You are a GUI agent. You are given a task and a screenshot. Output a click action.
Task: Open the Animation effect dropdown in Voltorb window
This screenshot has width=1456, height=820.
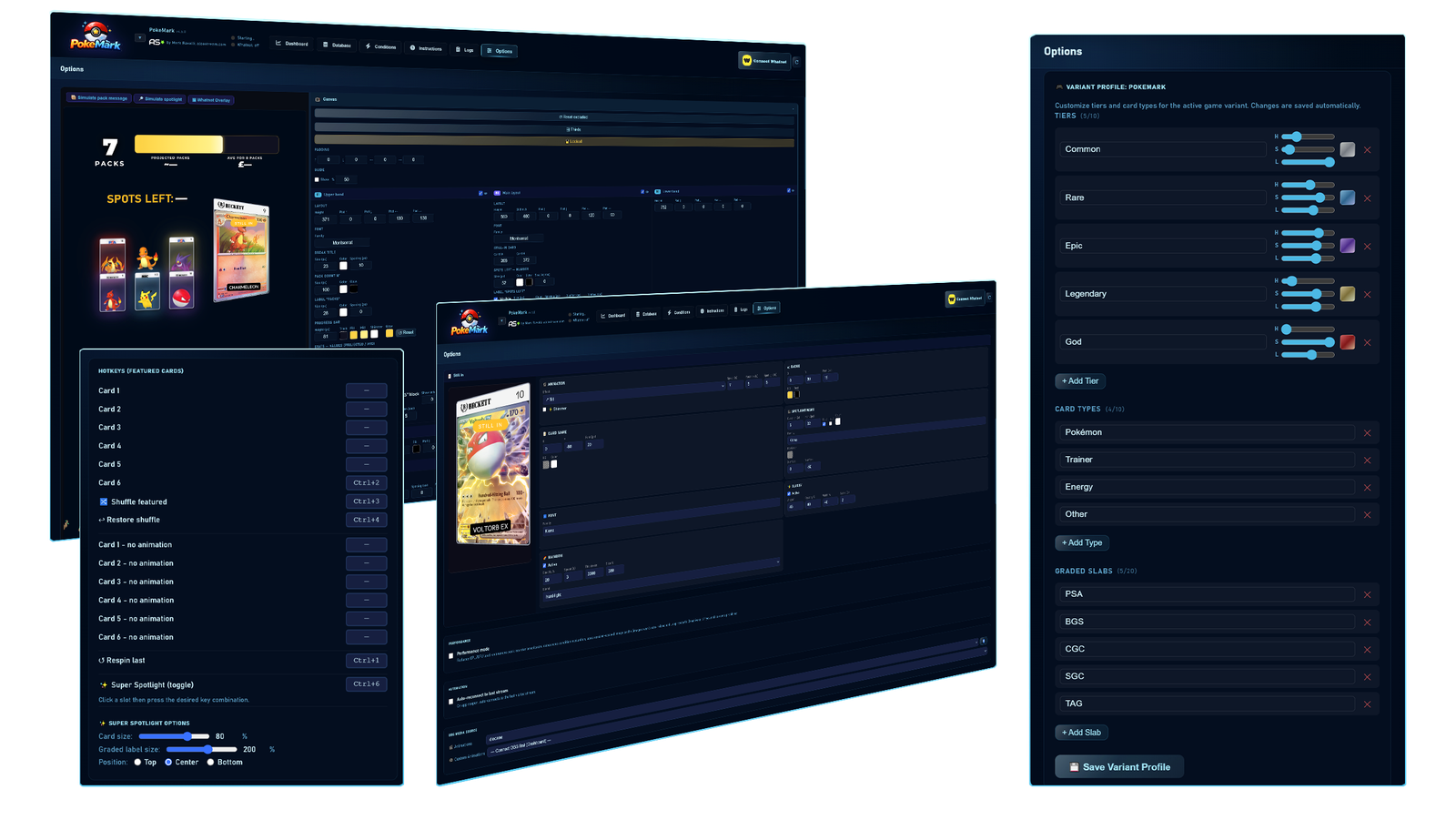[x=634, y=392]
